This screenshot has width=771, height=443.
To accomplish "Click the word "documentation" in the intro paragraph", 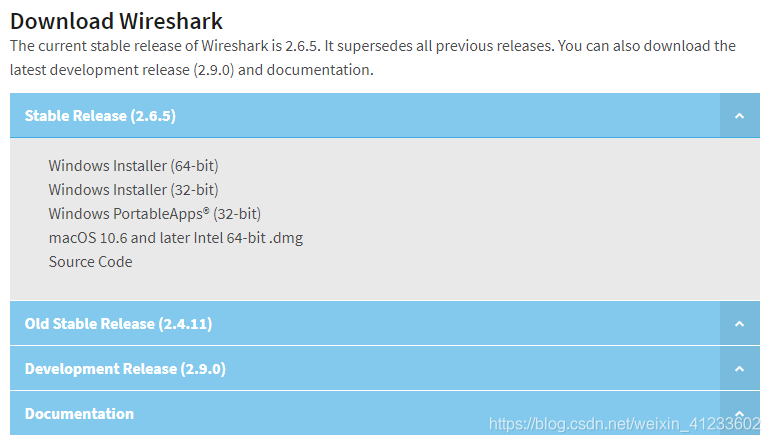I will tap(319, 70).
